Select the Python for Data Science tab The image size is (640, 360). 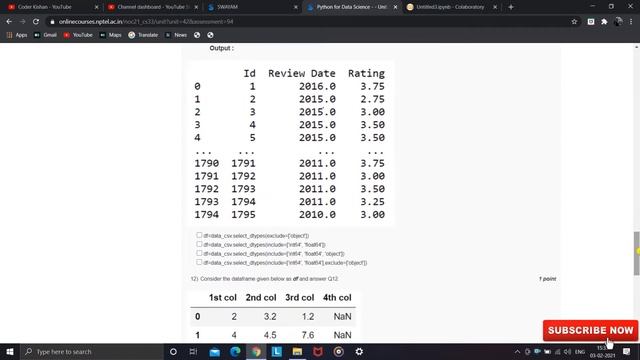click(x=351, y=7)
